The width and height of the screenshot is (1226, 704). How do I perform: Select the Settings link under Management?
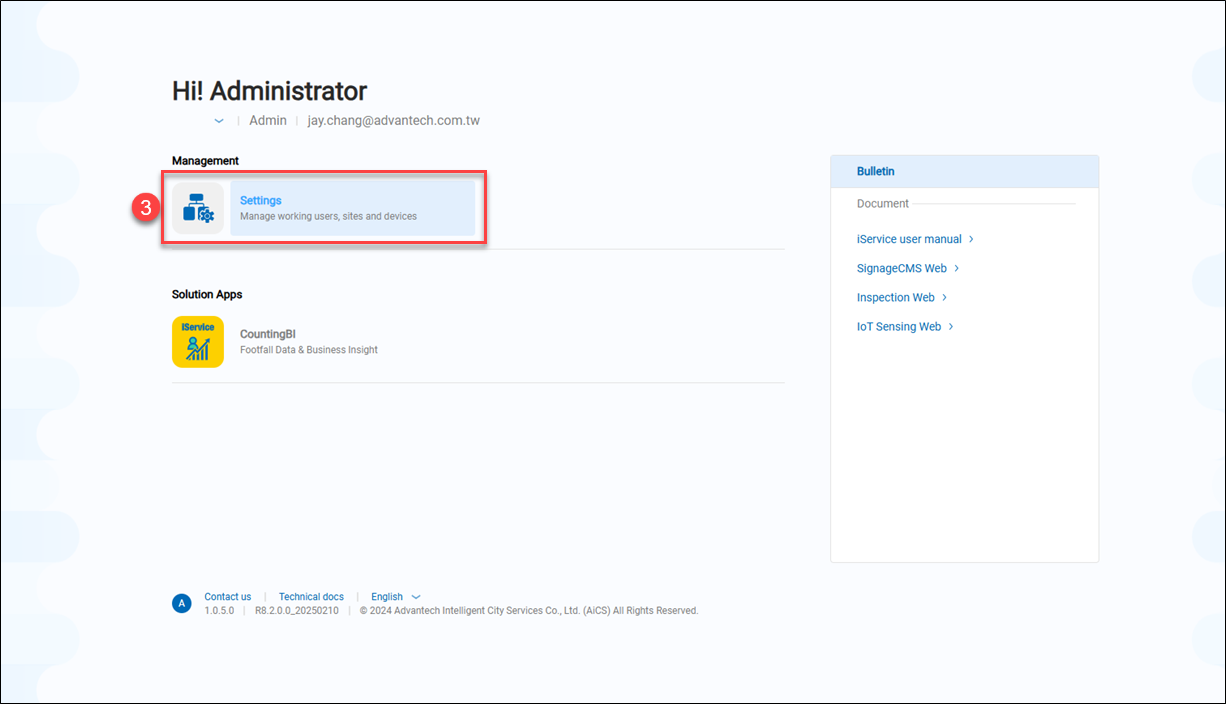click(x=260, y=200)
